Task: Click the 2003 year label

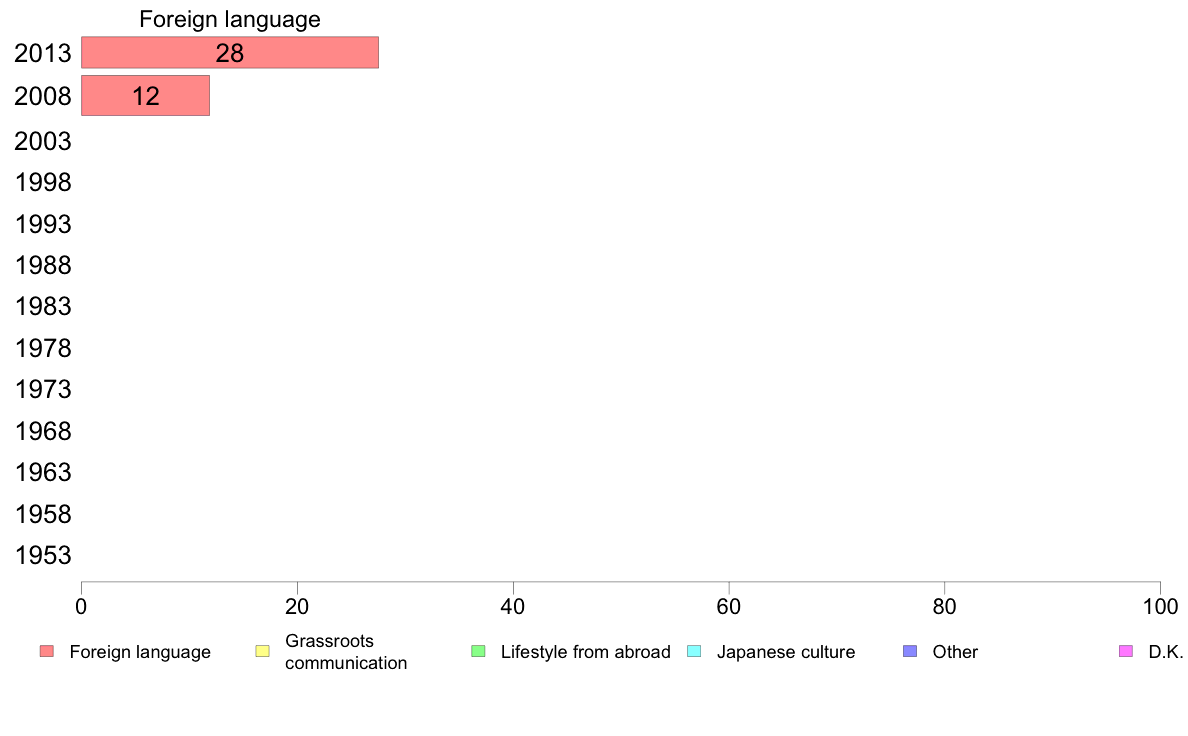Action: click(43, 141)
